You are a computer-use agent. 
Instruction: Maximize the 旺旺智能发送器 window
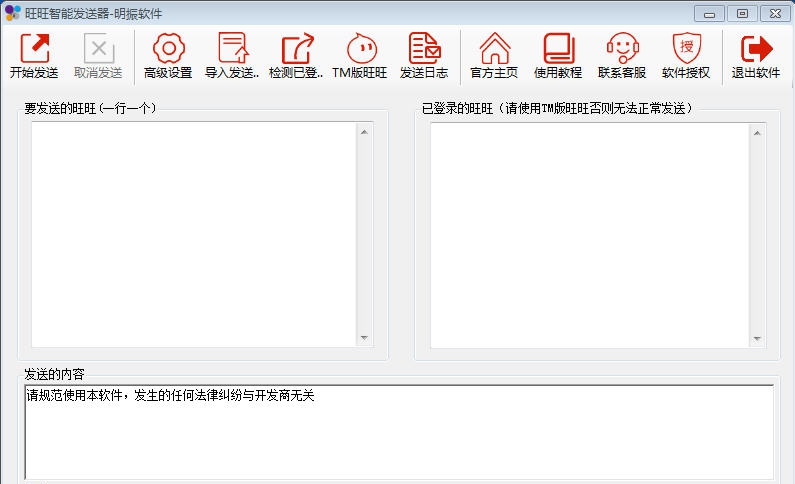tap(742, 13)
